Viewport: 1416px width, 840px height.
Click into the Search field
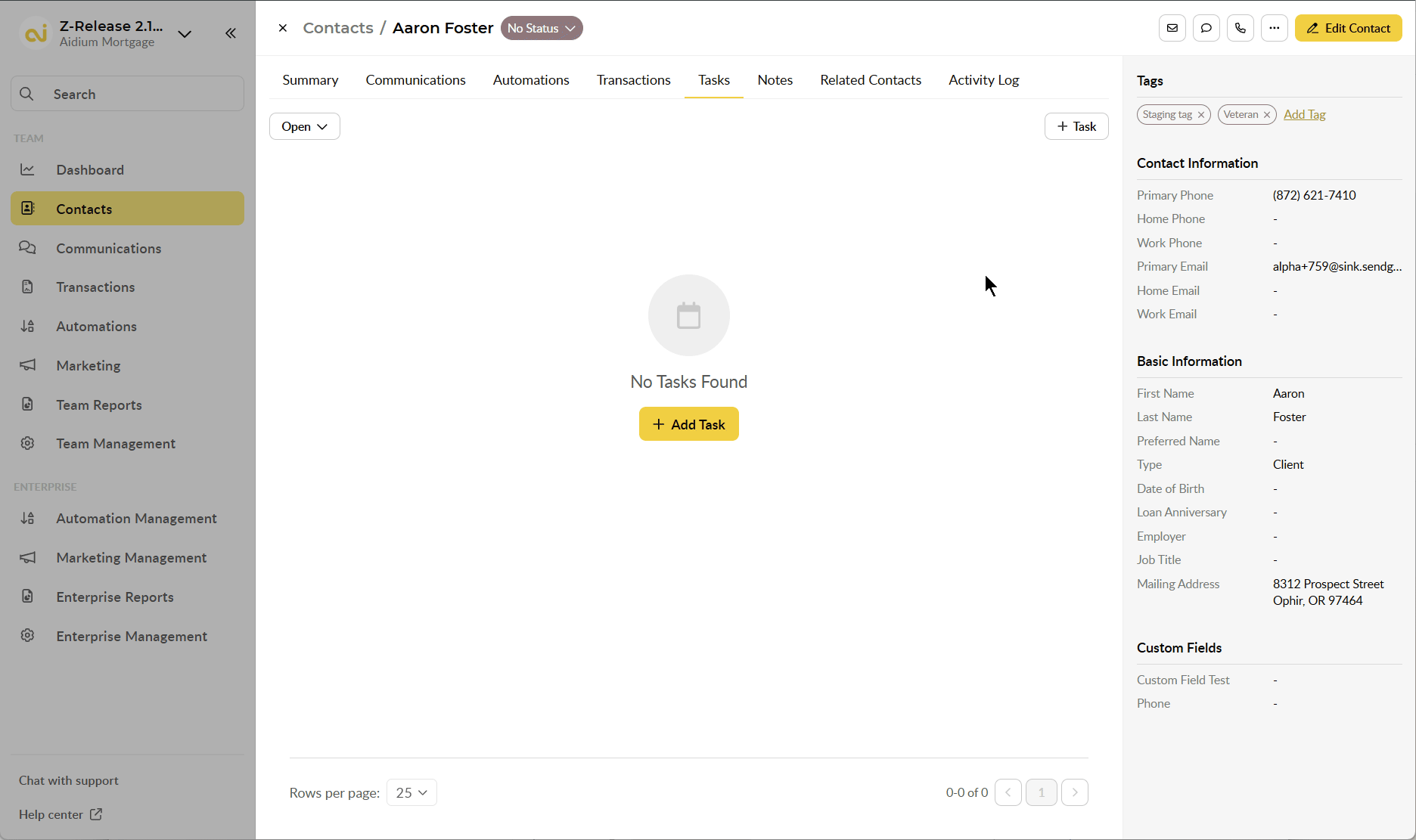127,94
